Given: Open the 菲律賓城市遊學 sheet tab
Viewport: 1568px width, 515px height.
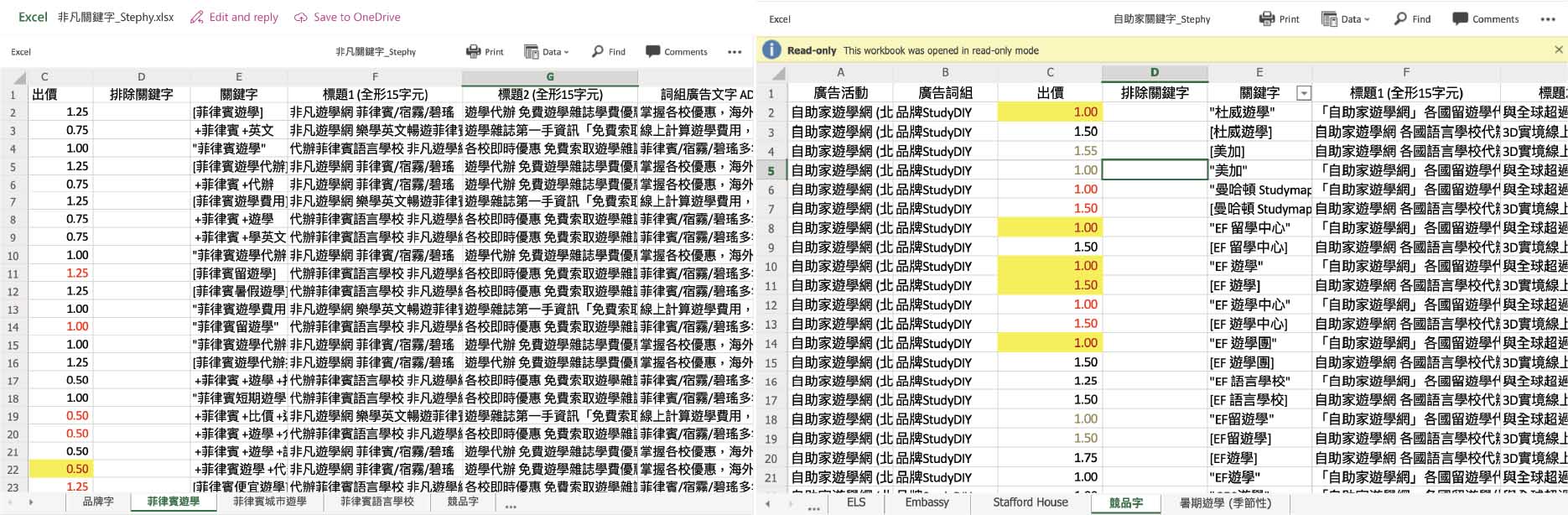Looking at the screenshot, I should (269, 502).
